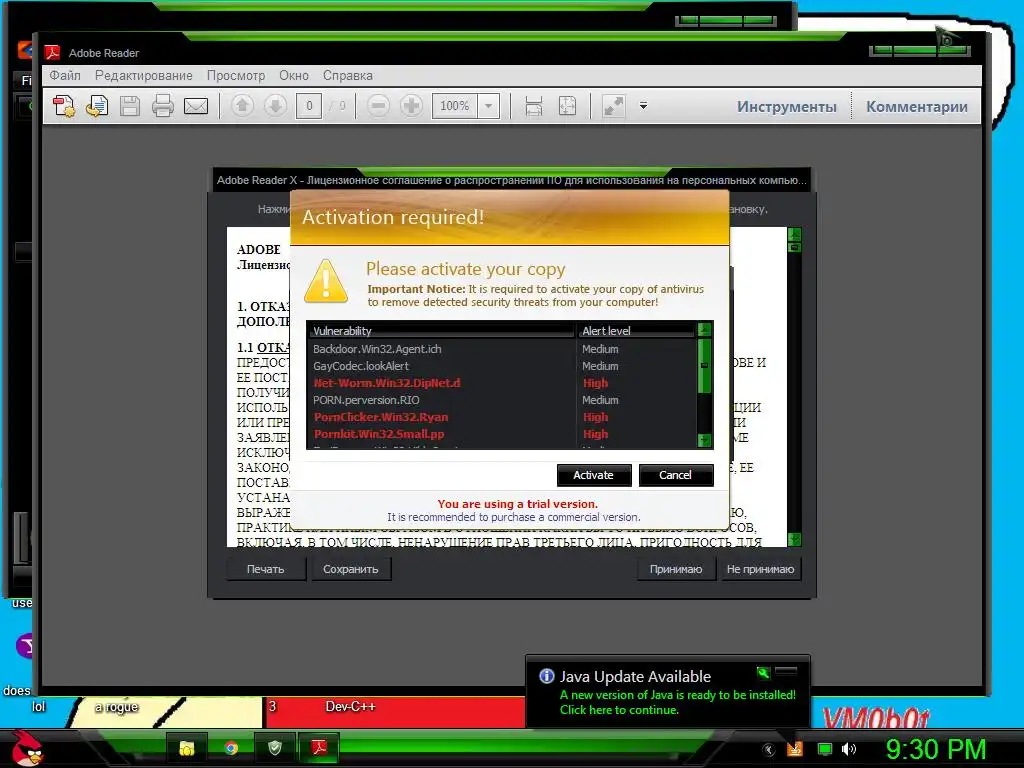
Task: Open the Редактирование menu
Action: [x=144, y=75]
